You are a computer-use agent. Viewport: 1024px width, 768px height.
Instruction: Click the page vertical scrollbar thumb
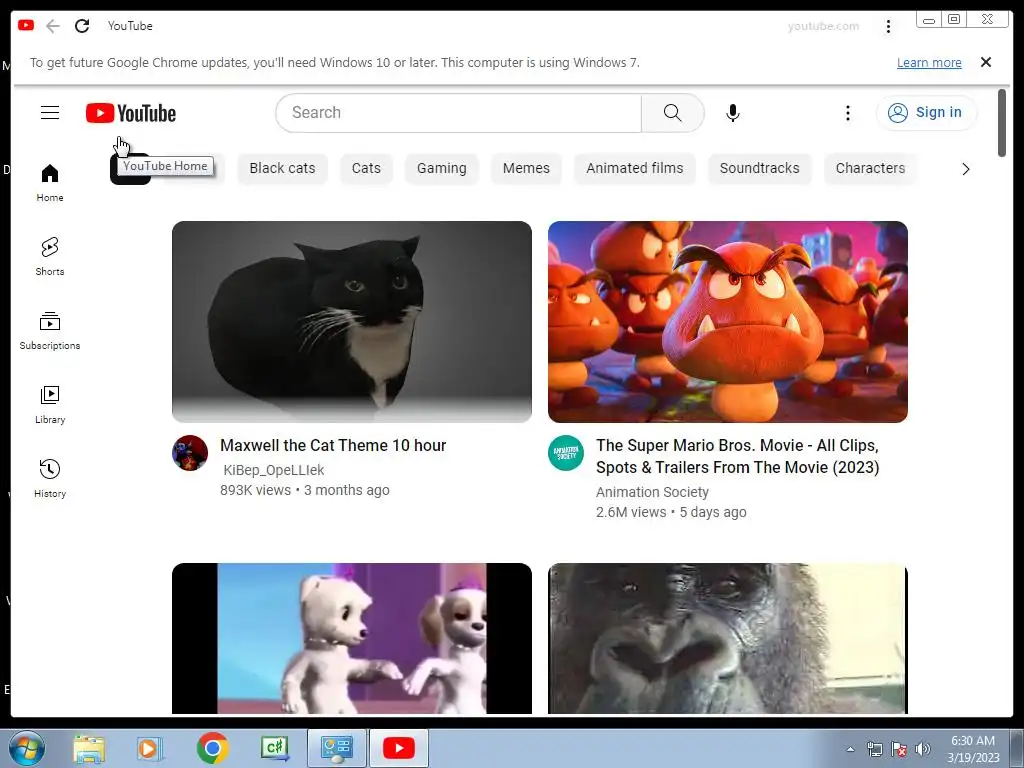1002,123
